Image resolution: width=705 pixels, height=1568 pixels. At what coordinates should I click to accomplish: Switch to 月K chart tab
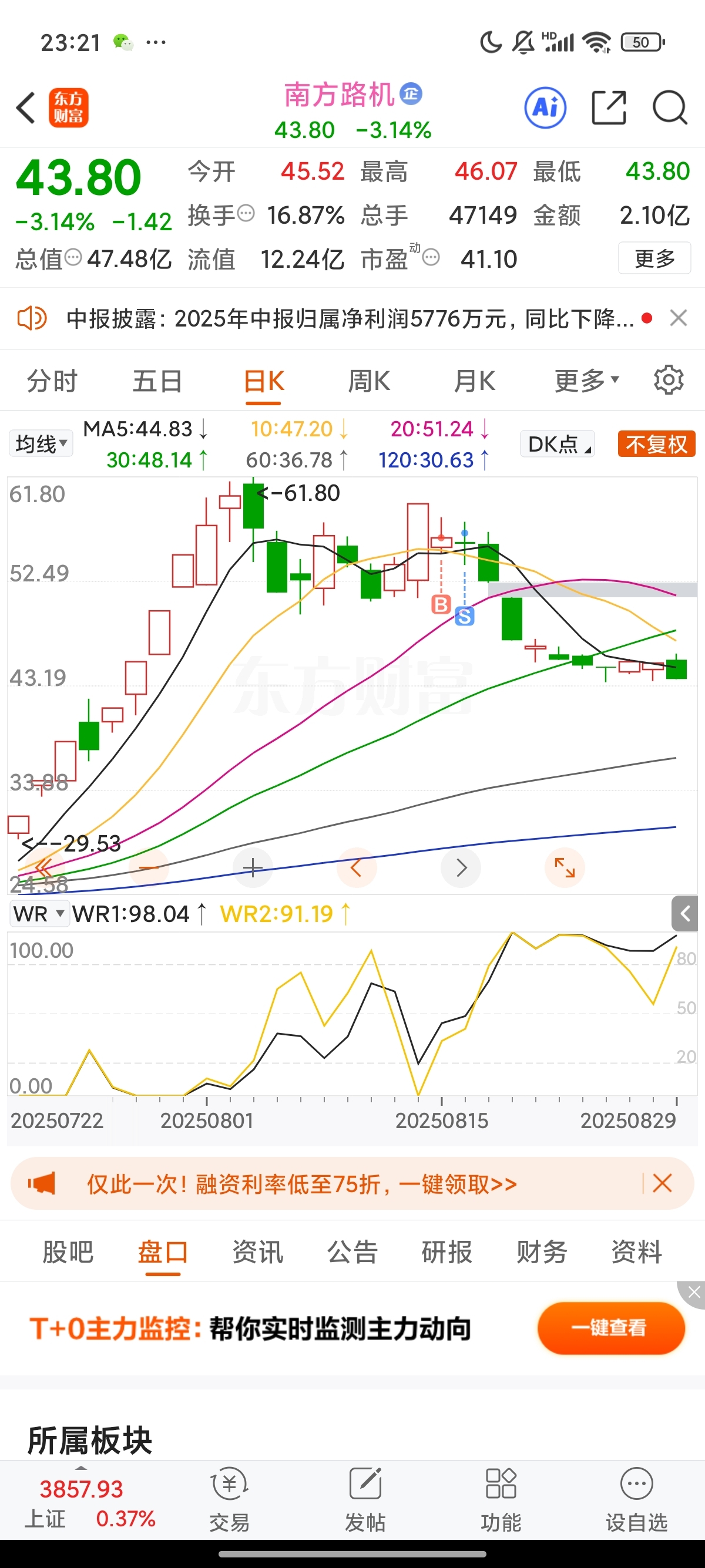[474, 381]
